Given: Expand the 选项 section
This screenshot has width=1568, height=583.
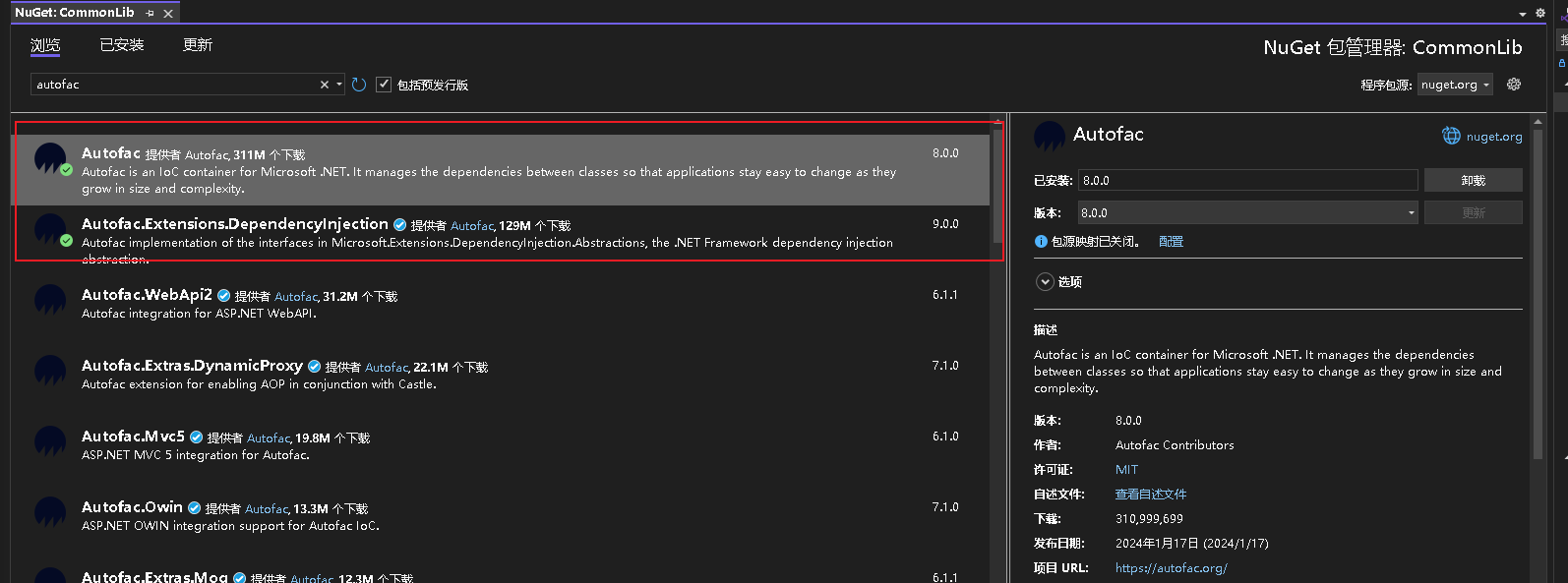Looking at the screenshot, I should point(1045,282).
